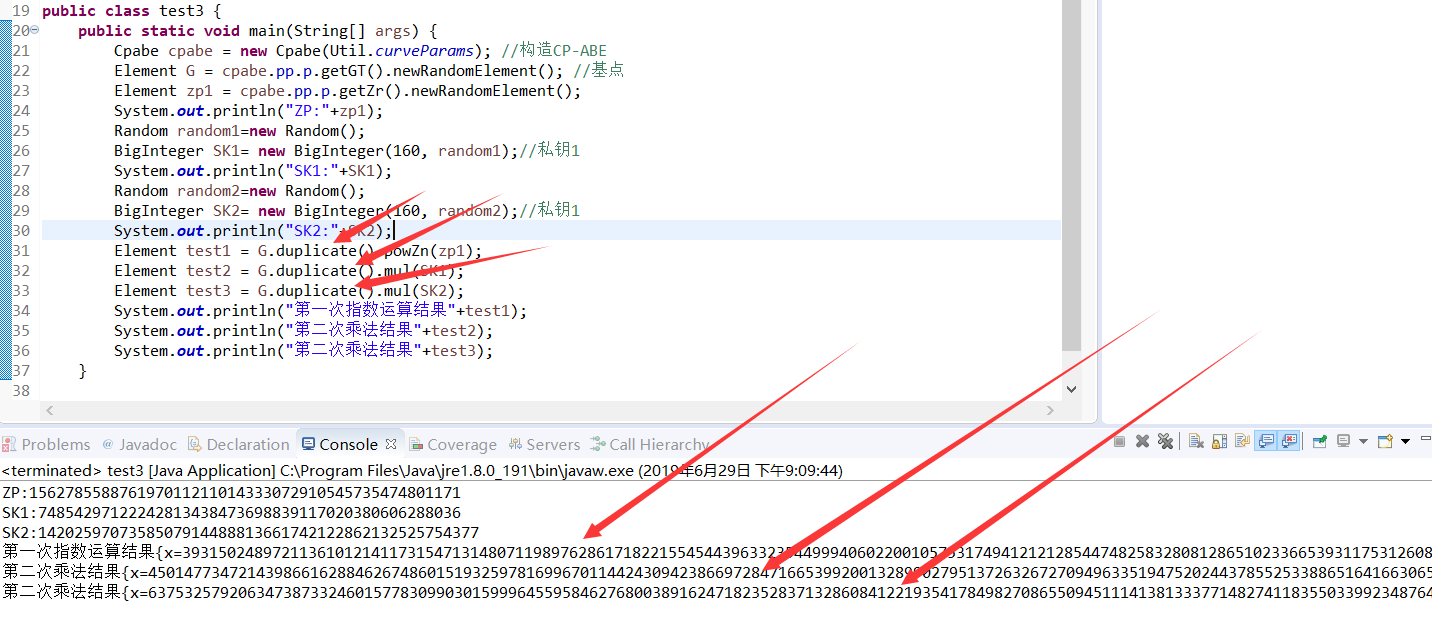1432x618 pixels.
Task: Click the Display Selected Console monitor icon
Action: (x=1344, y=441)
